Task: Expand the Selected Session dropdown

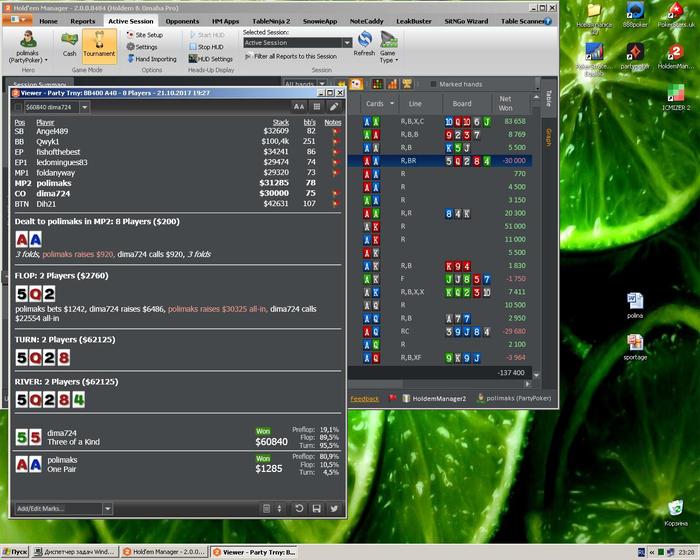Action: pos(347,43)
